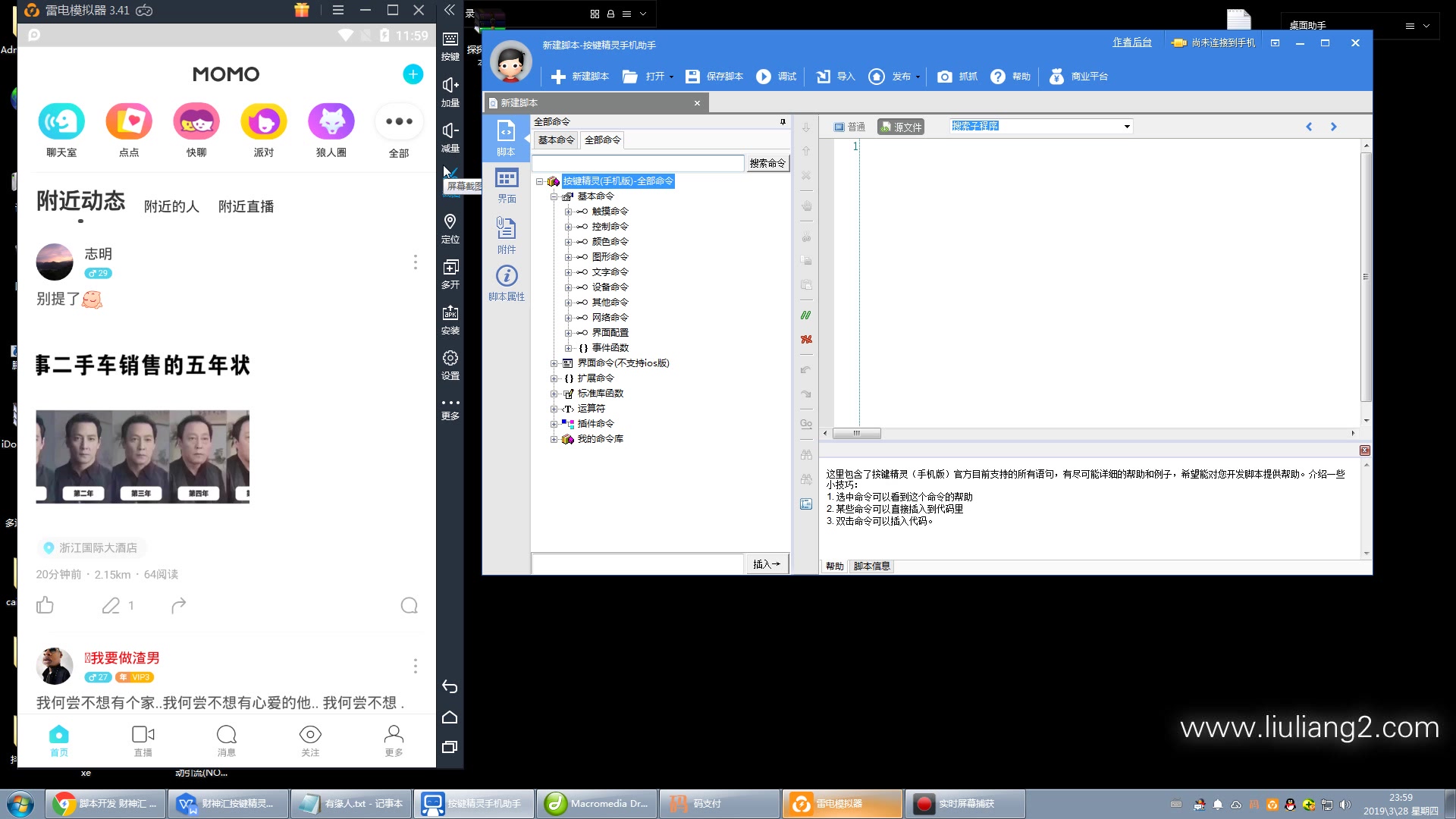
Task: Click the 调试 debug toolbar button
Action: click(777, 77)
